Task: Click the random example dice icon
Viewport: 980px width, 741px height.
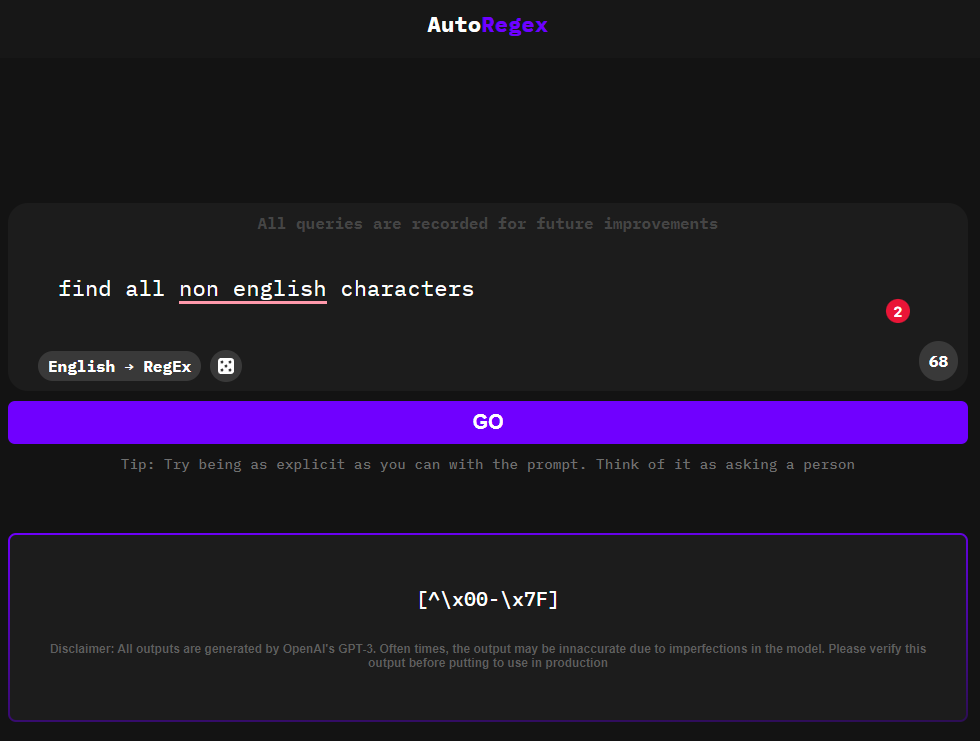Action: pos(226,366)
